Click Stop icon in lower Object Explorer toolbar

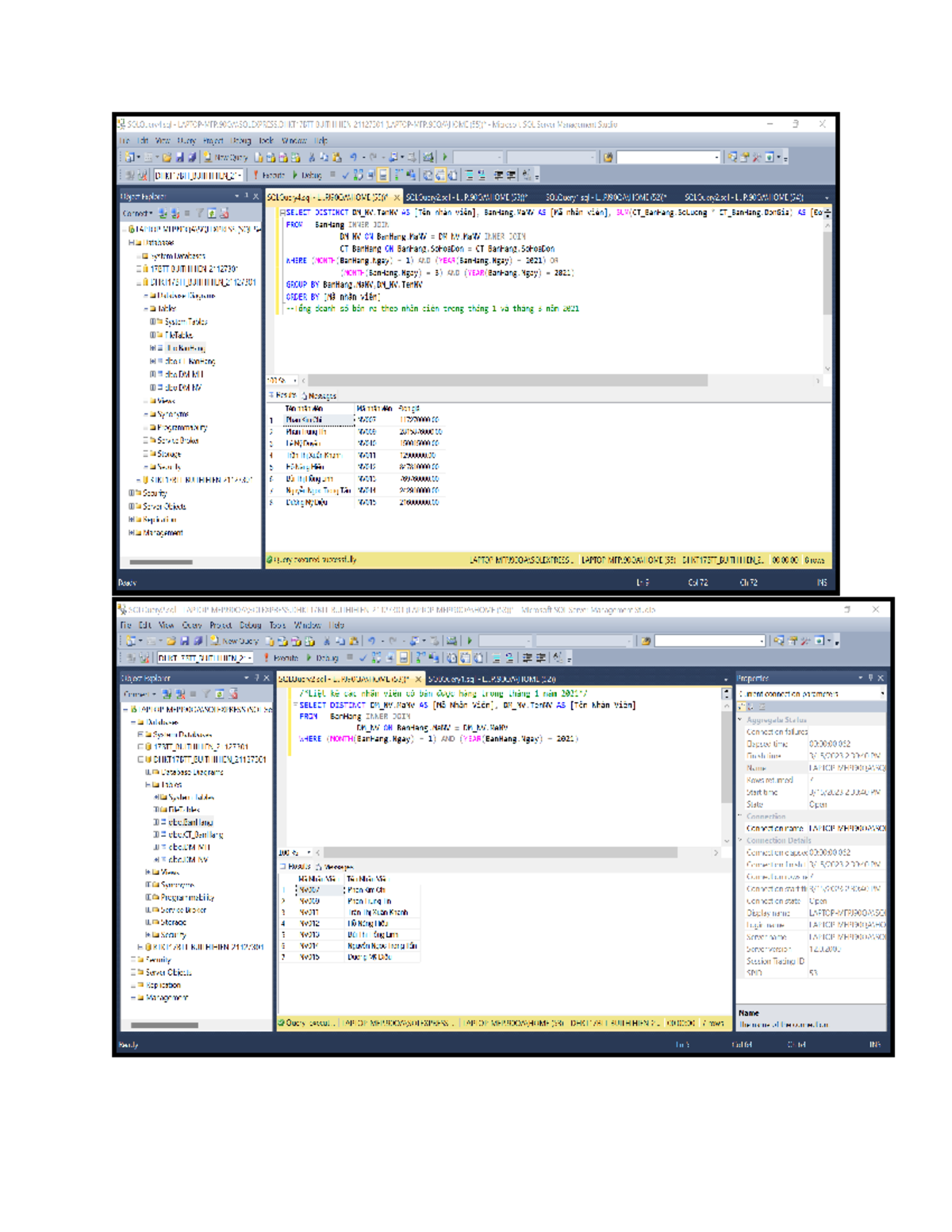(x=193, y=693)
